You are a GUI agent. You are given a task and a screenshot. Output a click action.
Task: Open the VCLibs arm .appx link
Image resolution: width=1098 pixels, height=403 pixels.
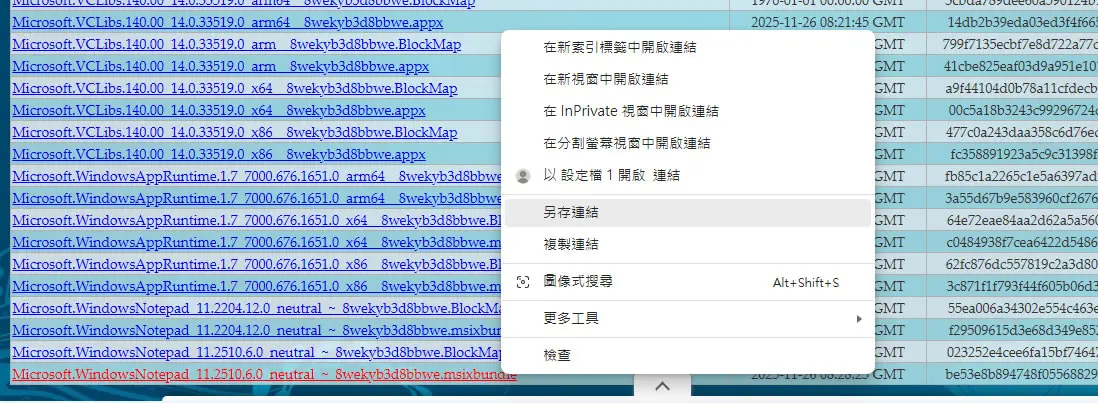pyautogui.click(x=221, y=66)
